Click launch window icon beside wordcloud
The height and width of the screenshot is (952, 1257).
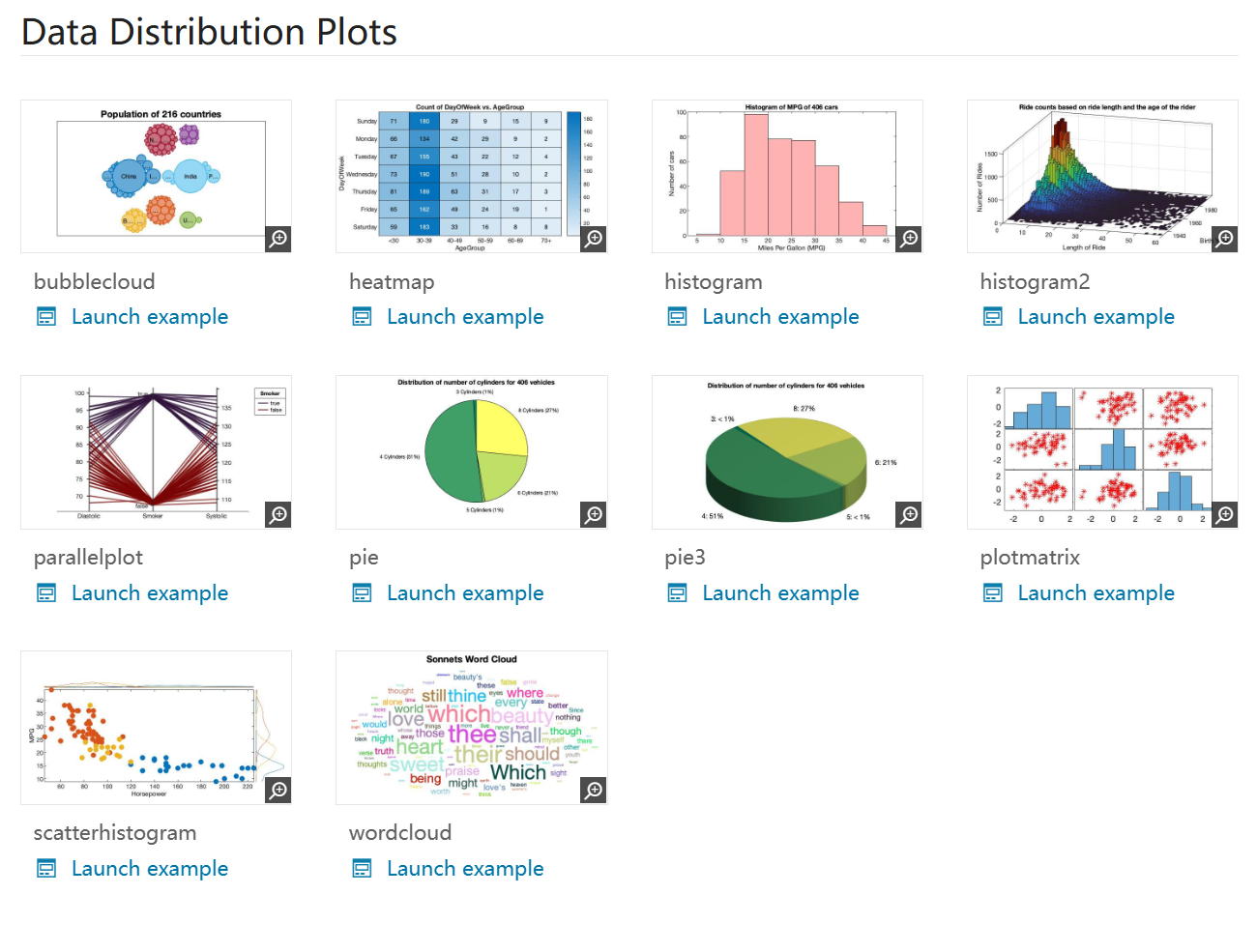pos(362,868)
